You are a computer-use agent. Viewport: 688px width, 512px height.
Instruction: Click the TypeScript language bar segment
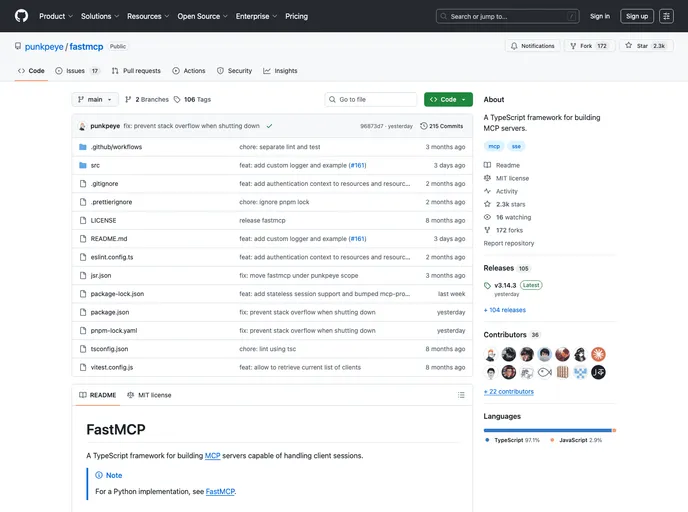pos(548,431)
